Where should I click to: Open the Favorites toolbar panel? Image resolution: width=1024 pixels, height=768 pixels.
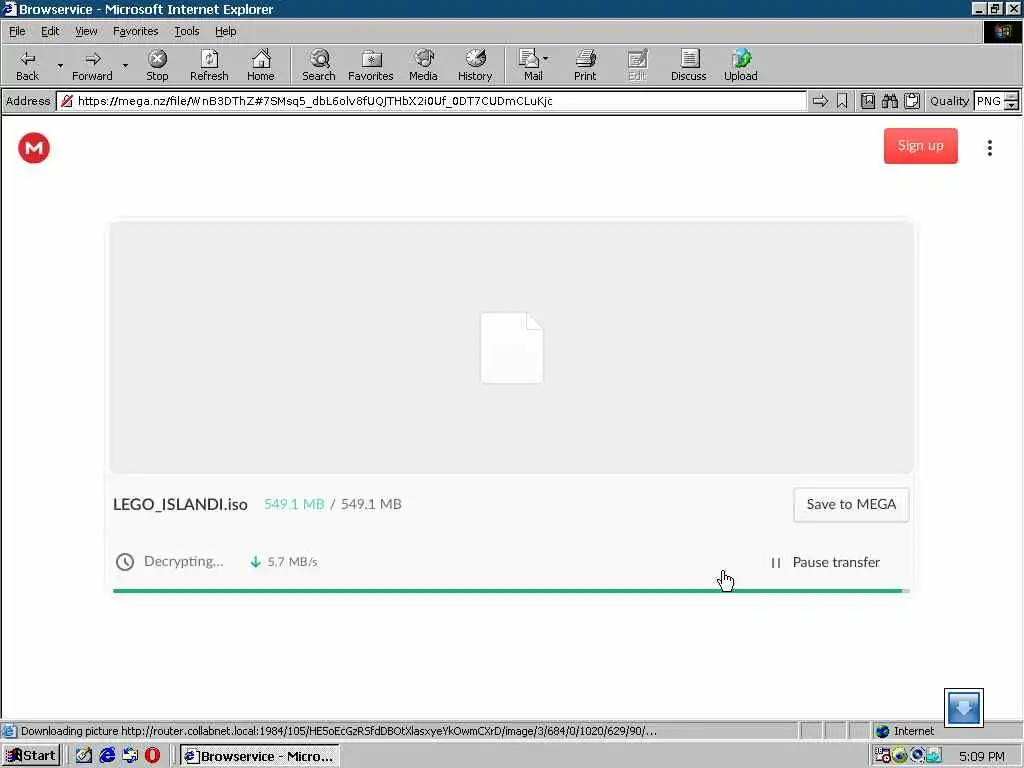371,65
